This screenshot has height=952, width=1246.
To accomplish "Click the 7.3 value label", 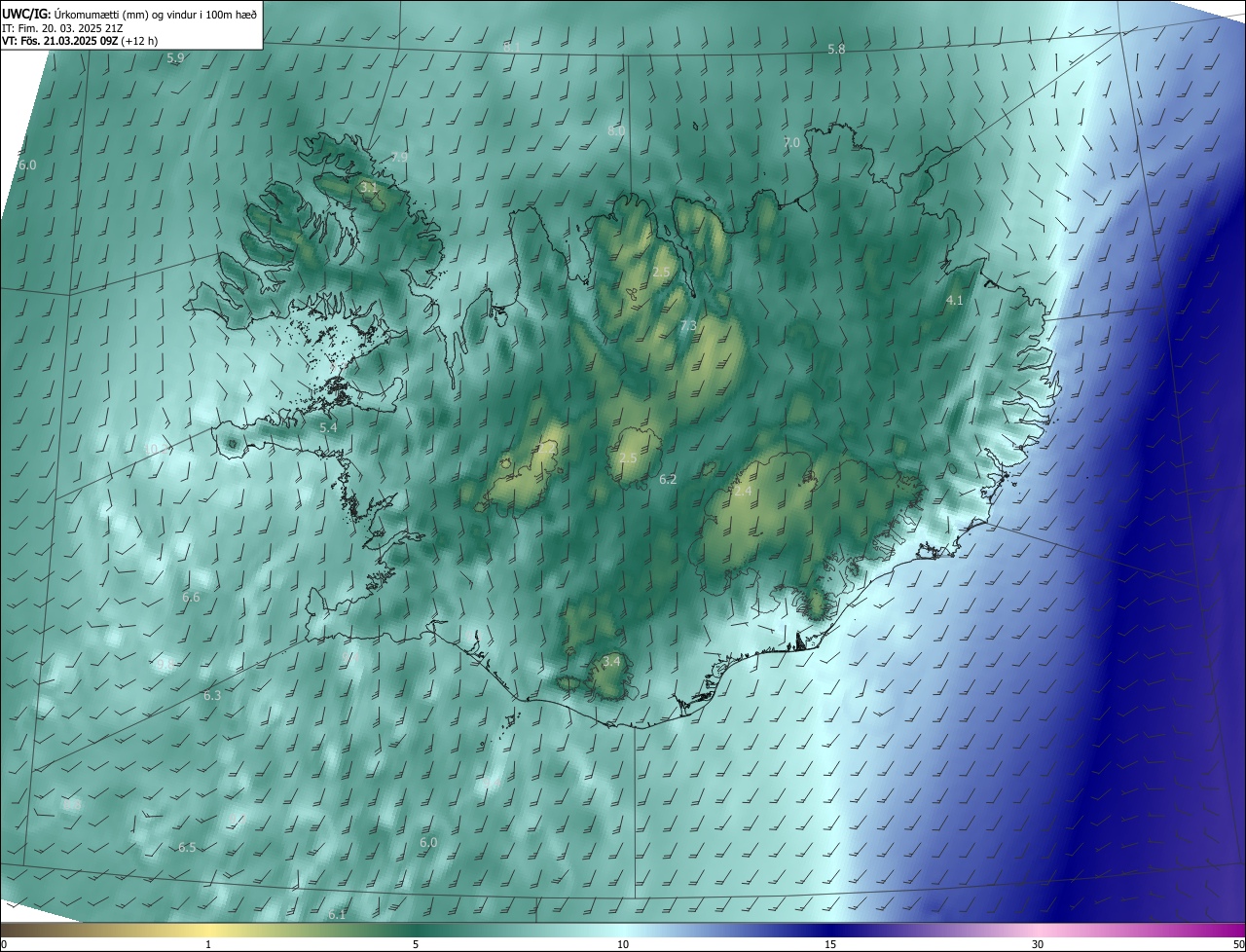I will 688,325.
